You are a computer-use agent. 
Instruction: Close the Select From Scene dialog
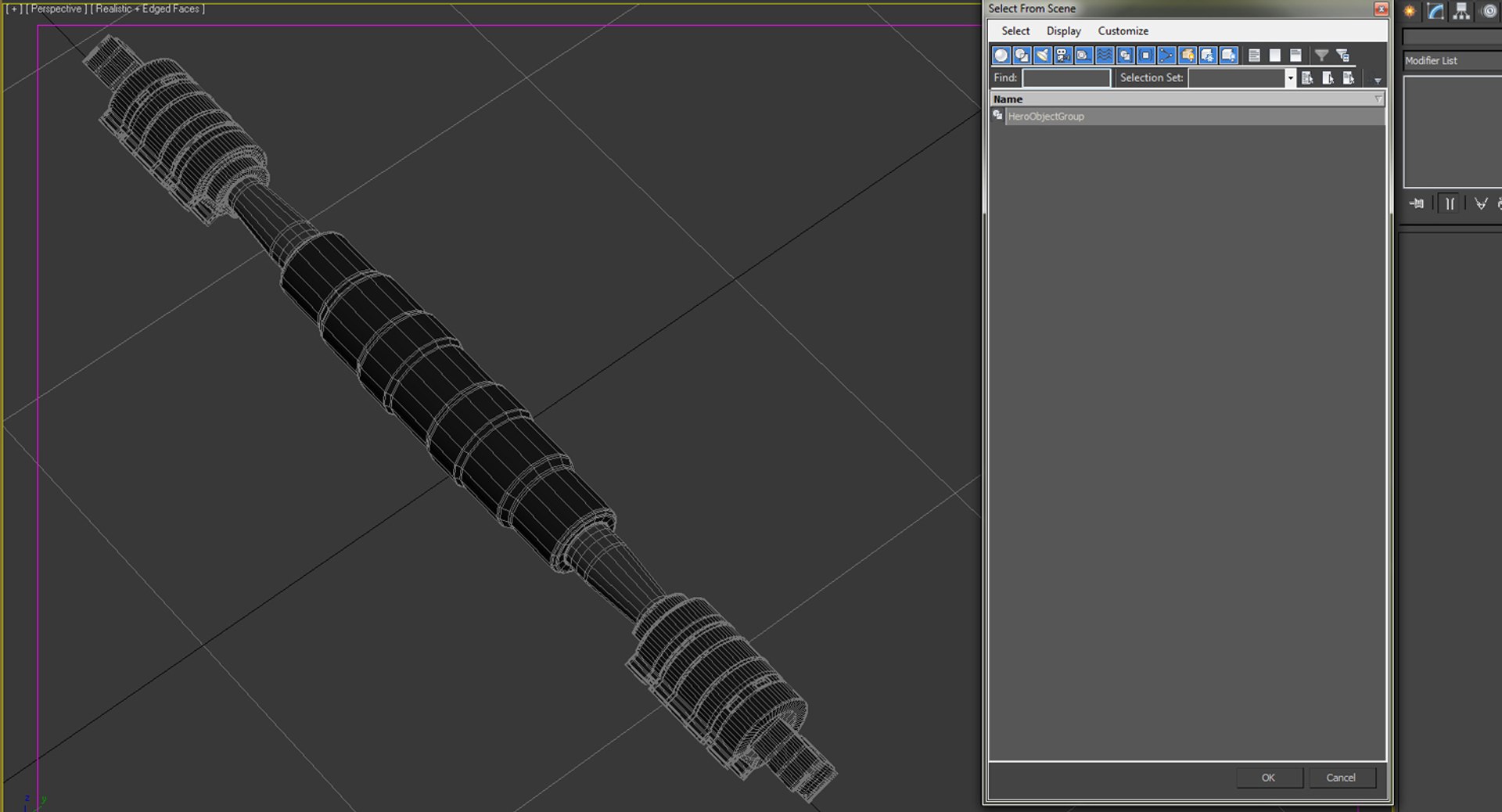pos(1381,9)
